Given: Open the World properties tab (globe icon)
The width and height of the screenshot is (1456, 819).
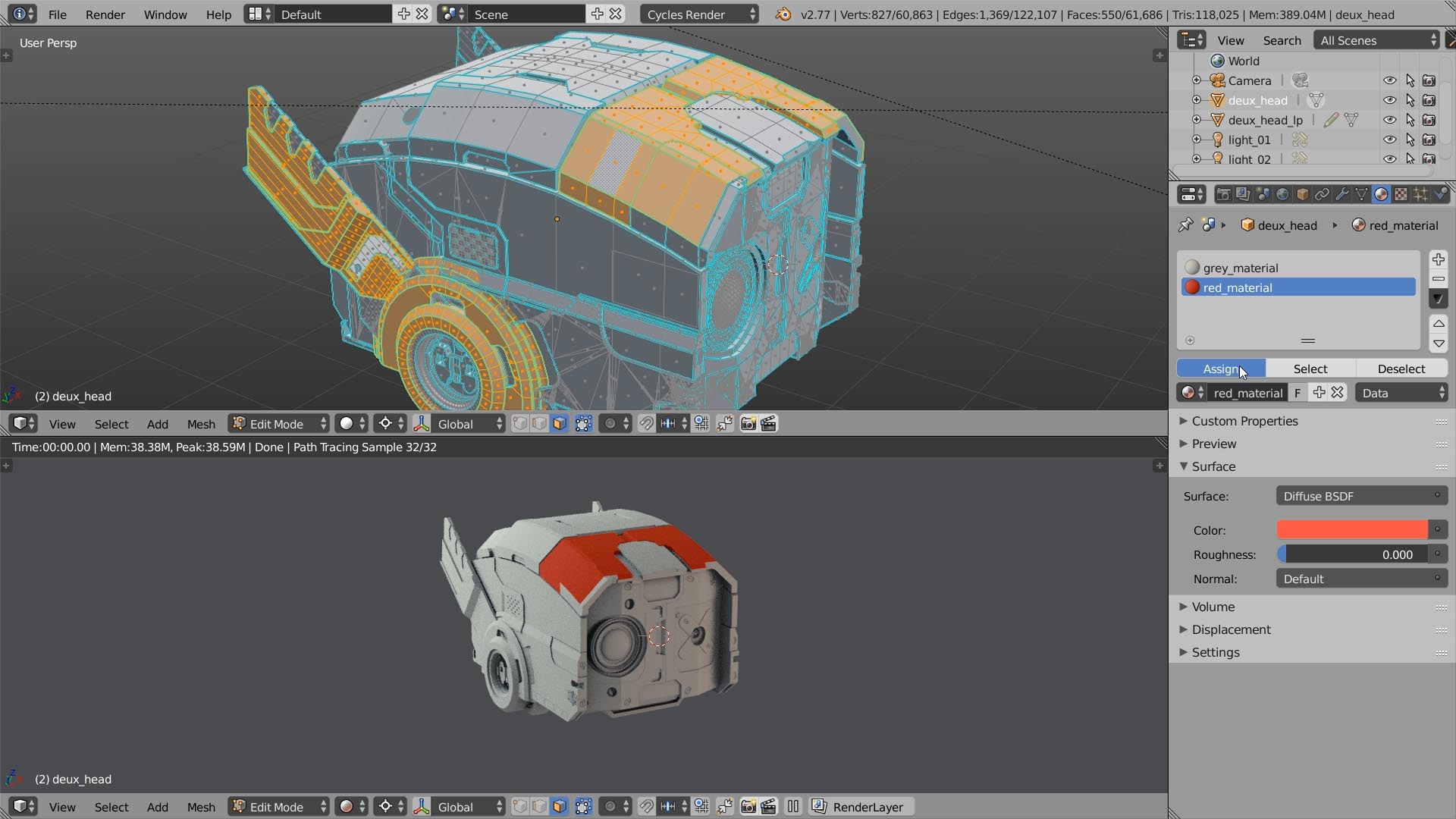Looking at the screenshot, I should (x=1282, y=195).
